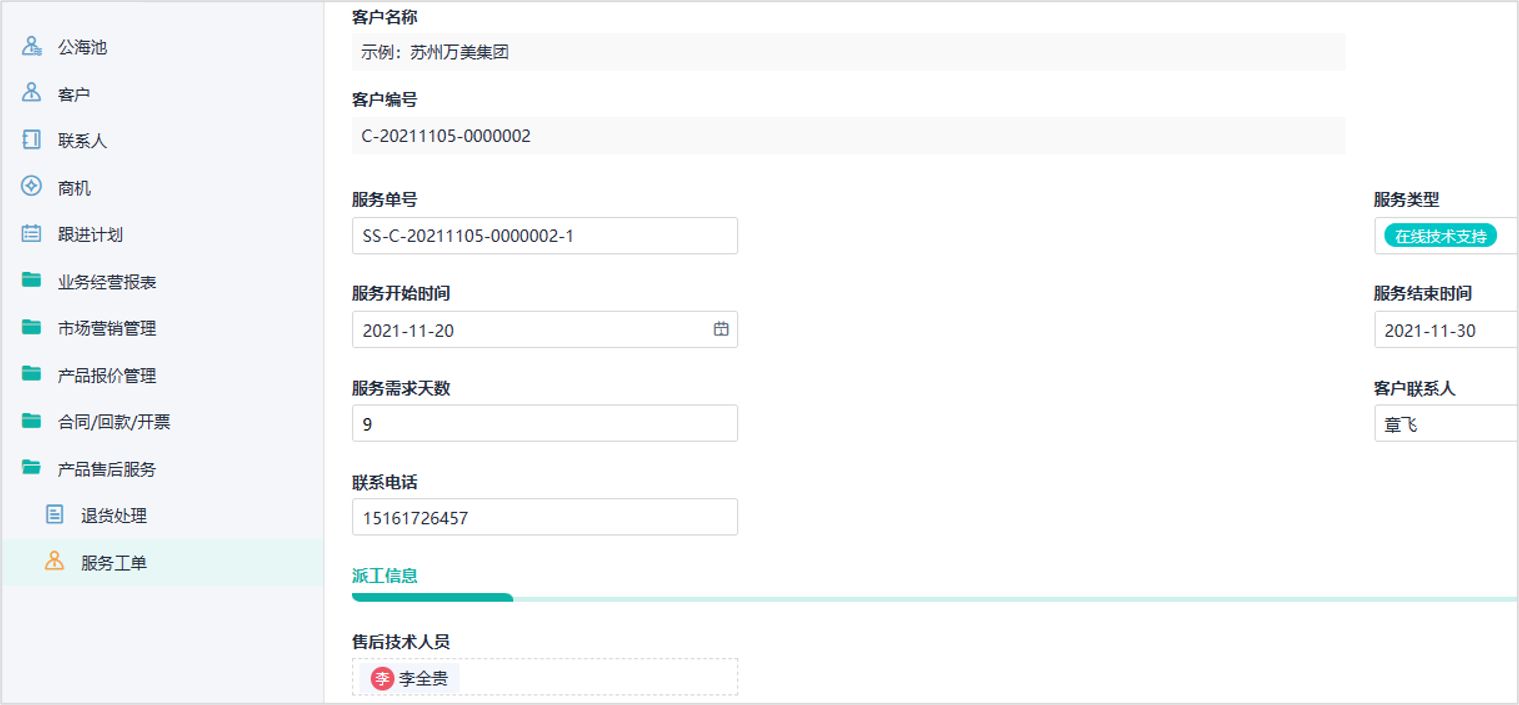Open the 跟进计划 menu item

pos(162,234)
